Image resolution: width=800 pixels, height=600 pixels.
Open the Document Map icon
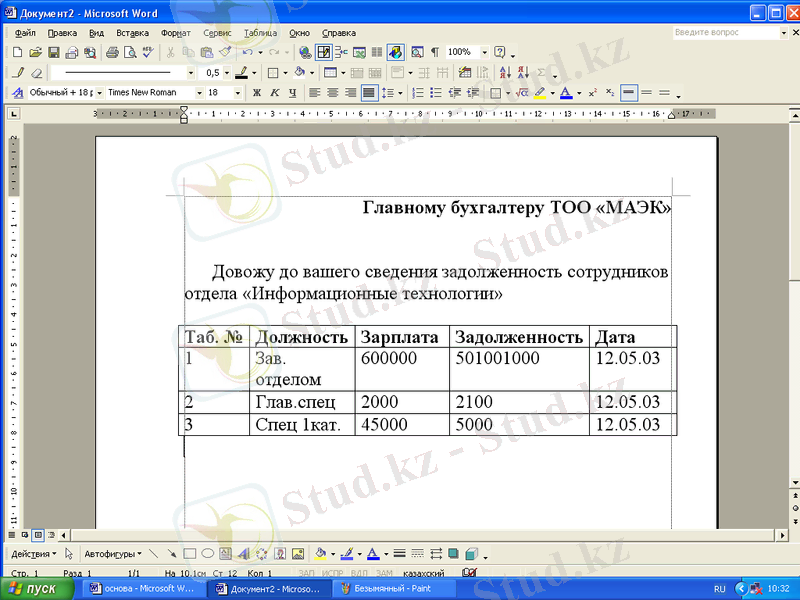click(417, 52)
